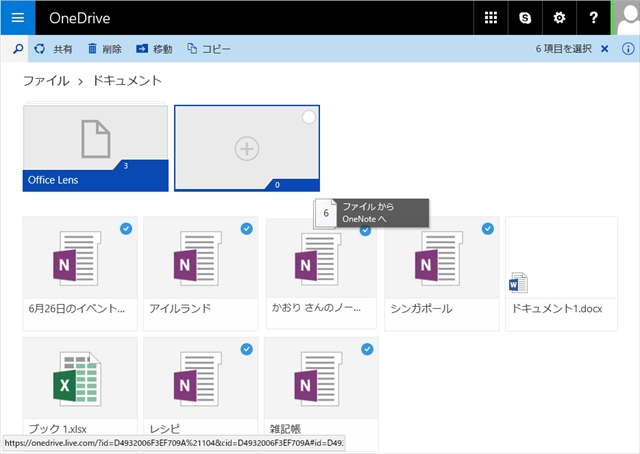Click the 6月26日のイベント file name
Image resolution: width=640 pixels, height=454 pixels.
coord(77,309)
